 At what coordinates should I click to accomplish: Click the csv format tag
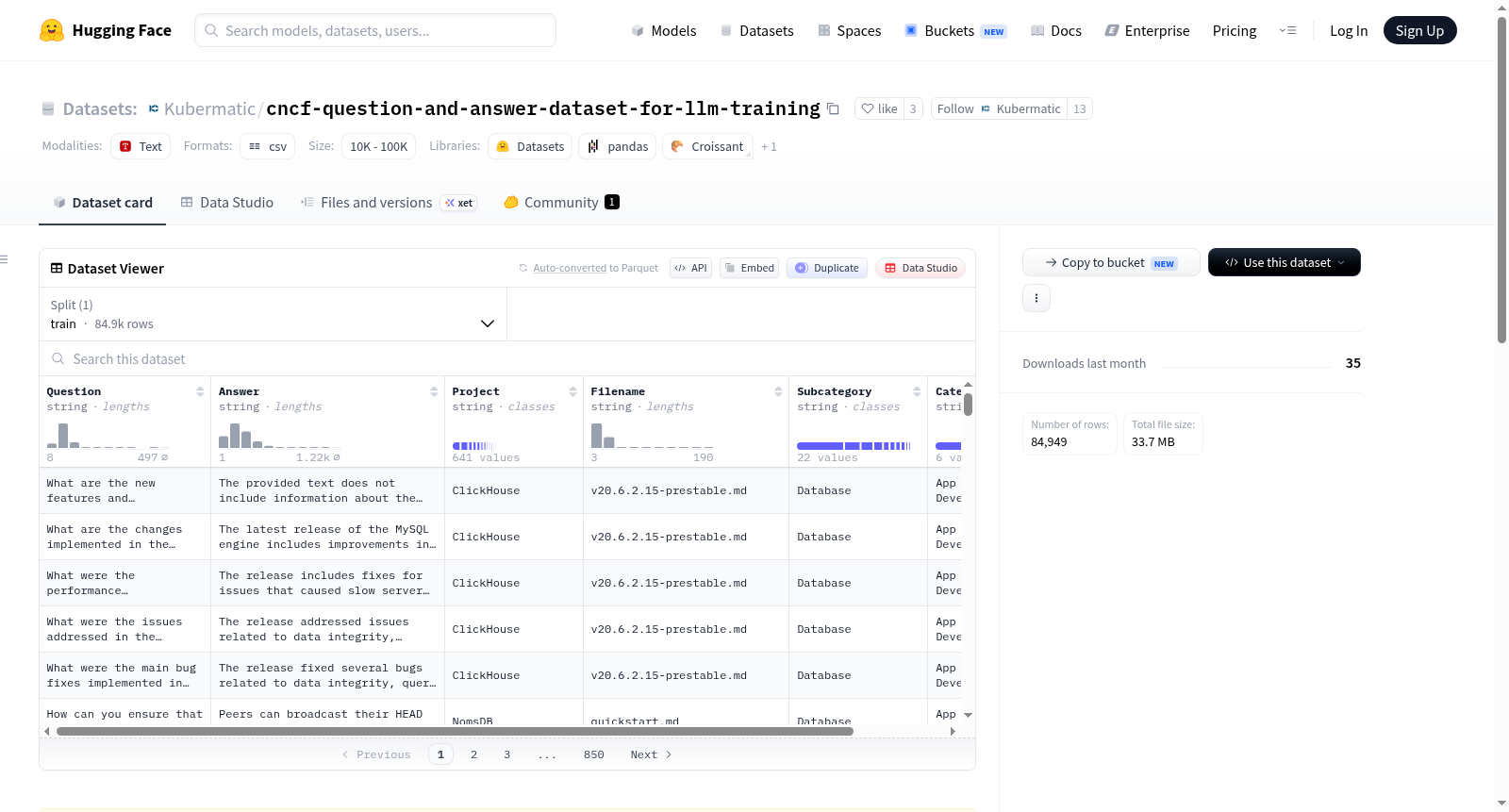click(268, 146)
